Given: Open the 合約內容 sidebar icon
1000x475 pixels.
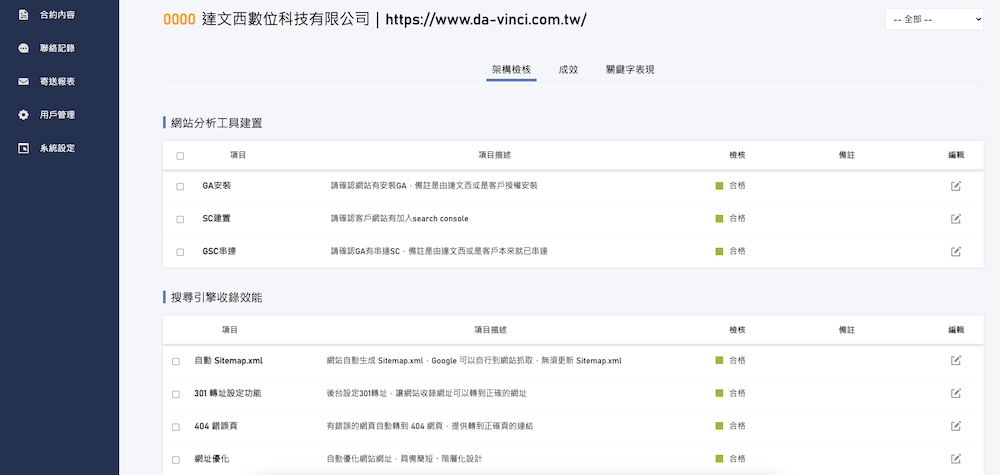Looking at the screenshot, I should [24, 15].
